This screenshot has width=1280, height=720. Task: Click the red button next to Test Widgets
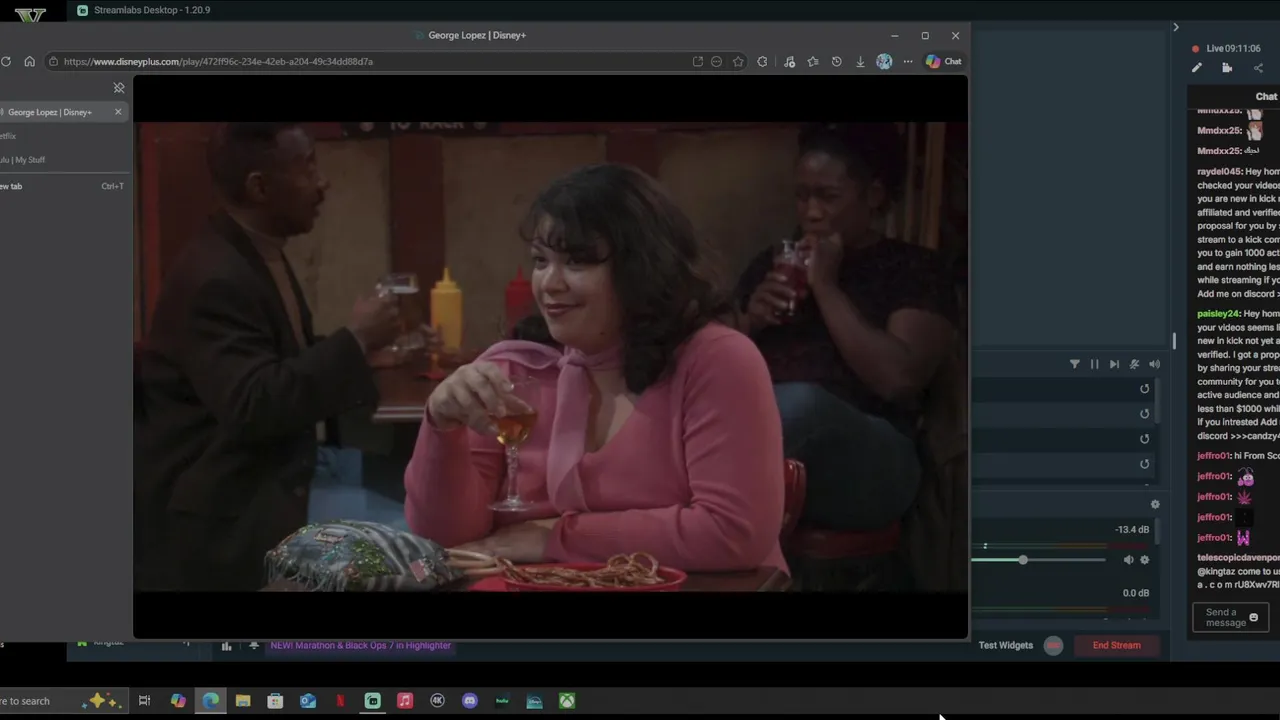pyautogui.click(x=1053, y=645)
